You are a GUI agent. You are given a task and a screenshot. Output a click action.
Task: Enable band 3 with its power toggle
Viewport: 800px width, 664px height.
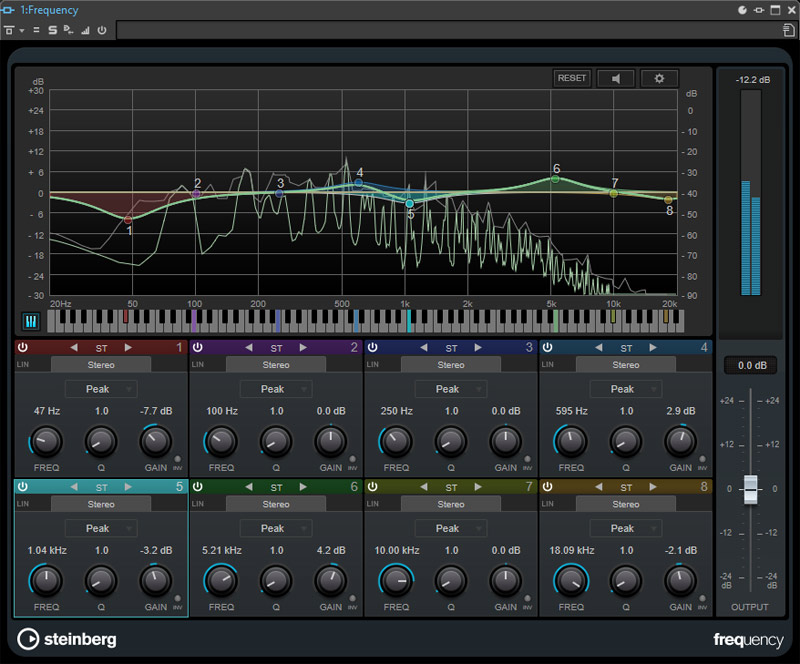371,348
